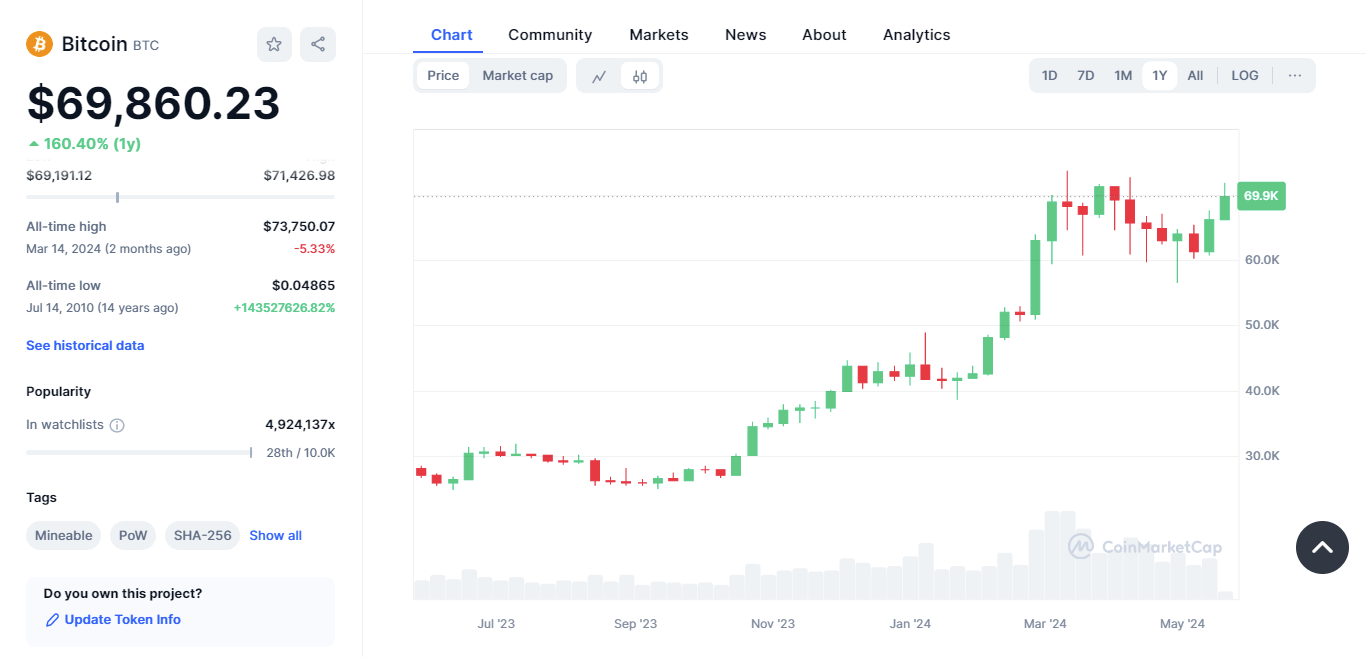Open the Community tab

550,35
